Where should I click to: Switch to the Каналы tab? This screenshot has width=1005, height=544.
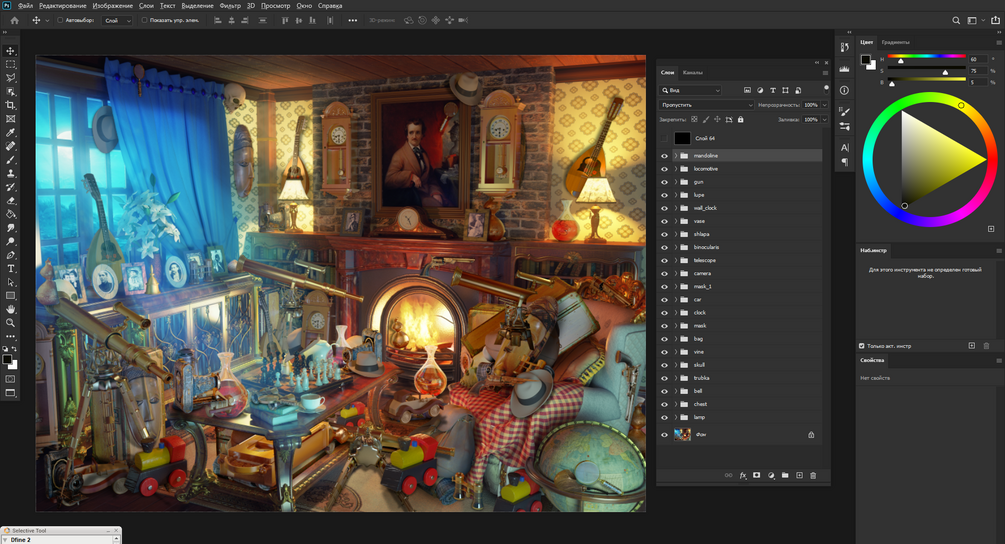coord(693,72)
